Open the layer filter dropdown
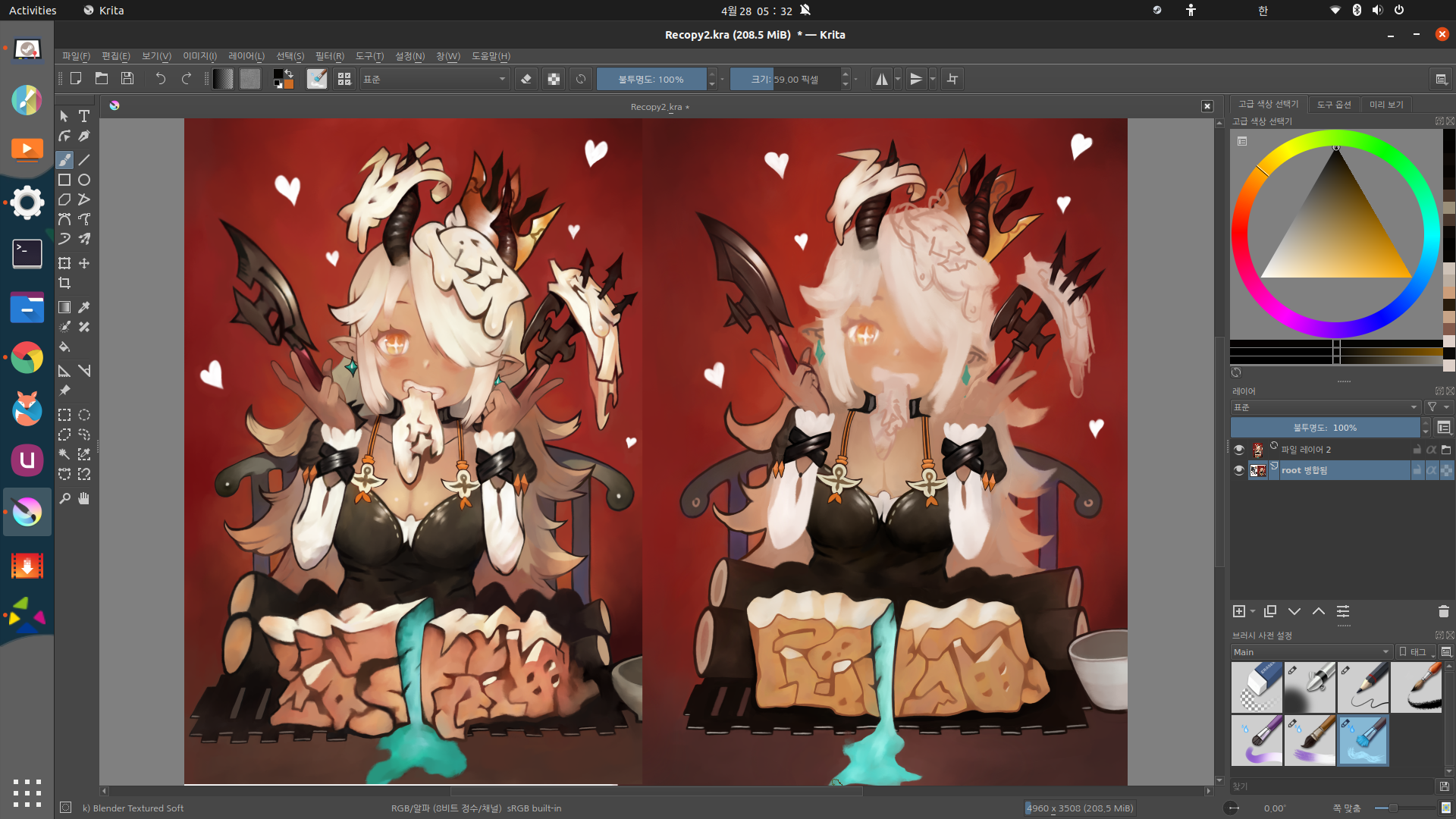 [1437, 407]
